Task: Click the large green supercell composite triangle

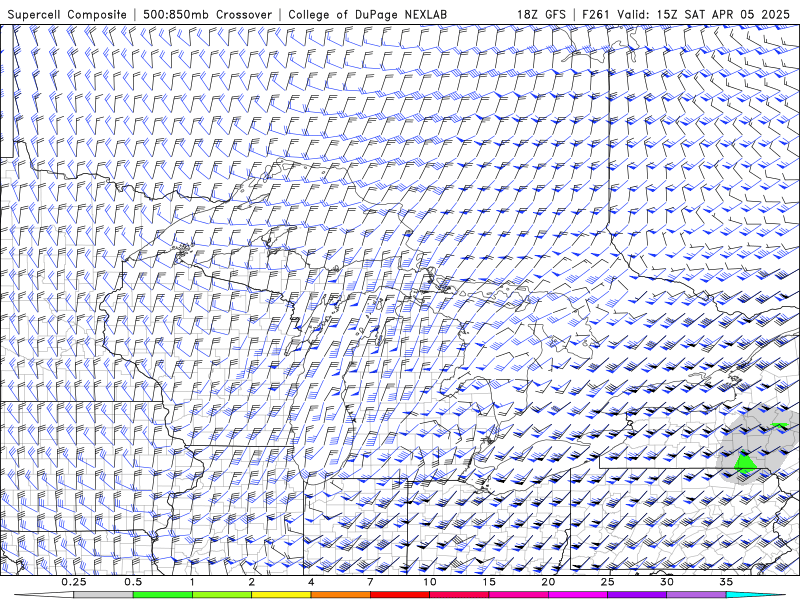Action: point(746,463)
